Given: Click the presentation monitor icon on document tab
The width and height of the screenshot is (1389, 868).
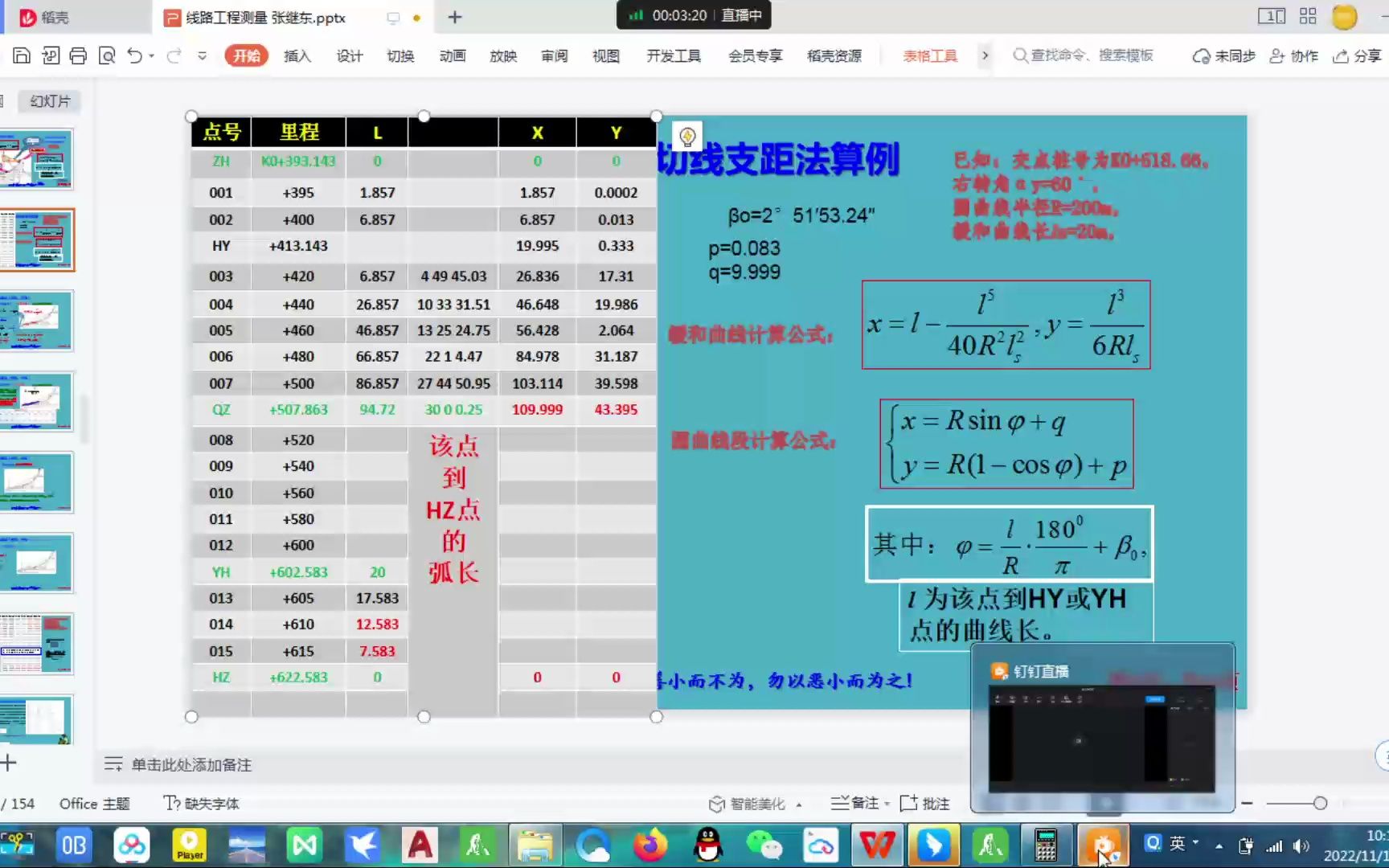Looking at the screenshot, I should point(393,18).
